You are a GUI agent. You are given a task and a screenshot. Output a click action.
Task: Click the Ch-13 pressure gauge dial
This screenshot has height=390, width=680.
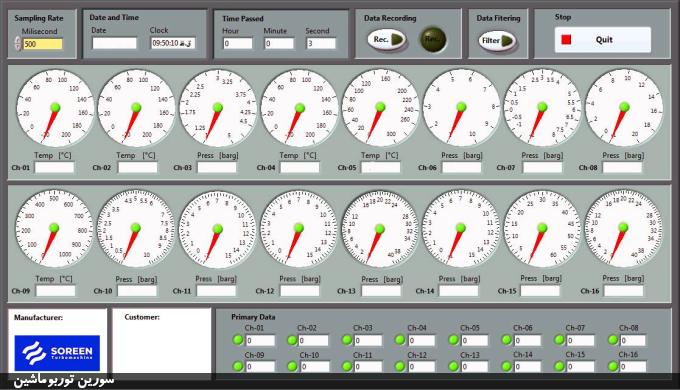click(x=380, y=229)
